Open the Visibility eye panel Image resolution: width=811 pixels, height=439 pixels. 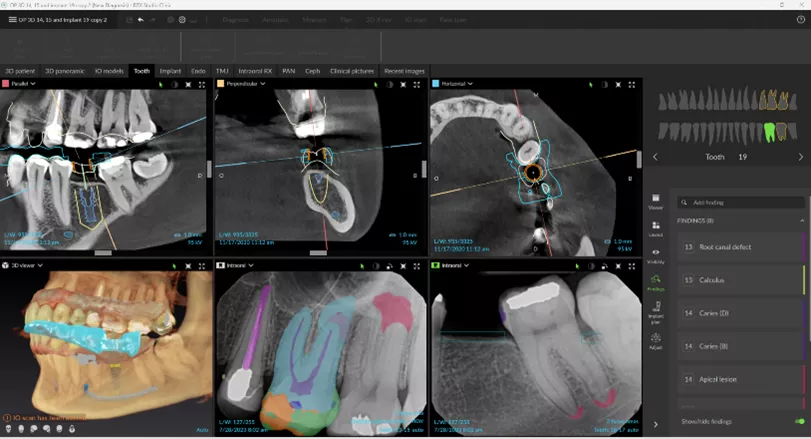tap(656, 256)
